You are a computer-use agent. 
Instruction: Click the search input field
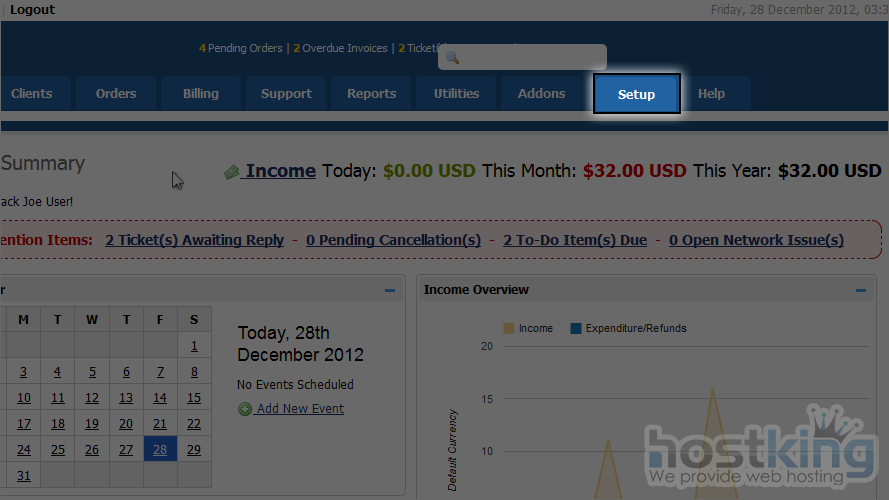click(x=530, y=58)
